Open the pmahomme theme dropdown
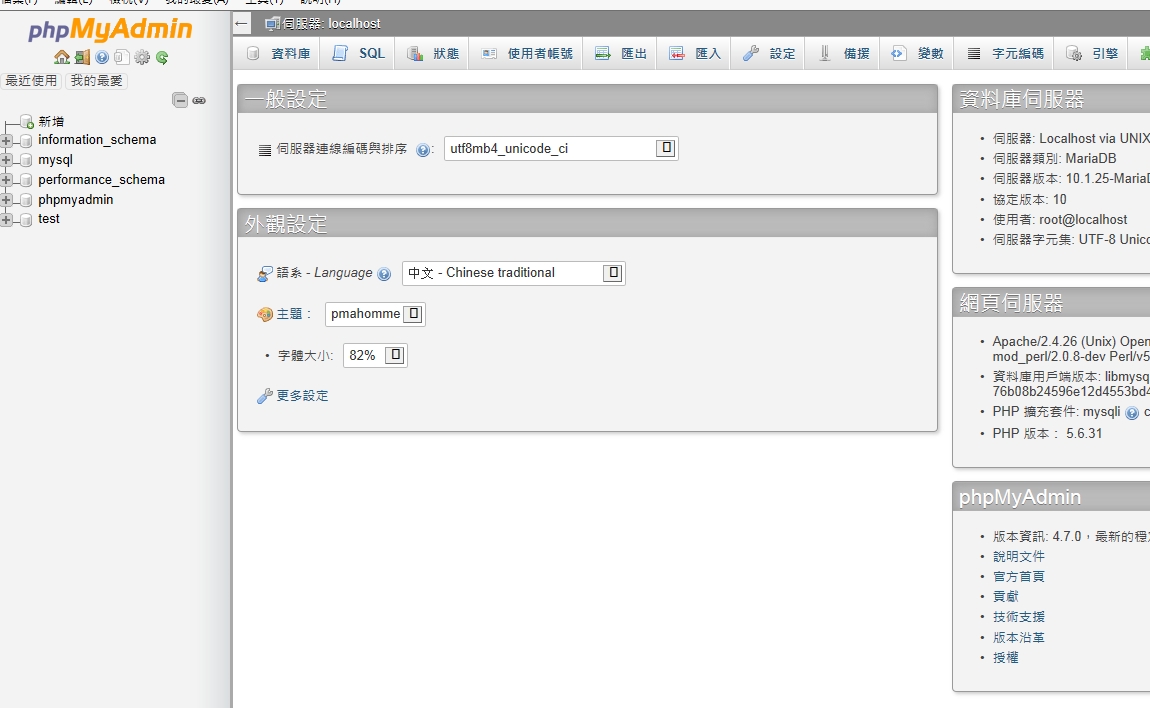 pyautogui.click(x=375, y=314)
